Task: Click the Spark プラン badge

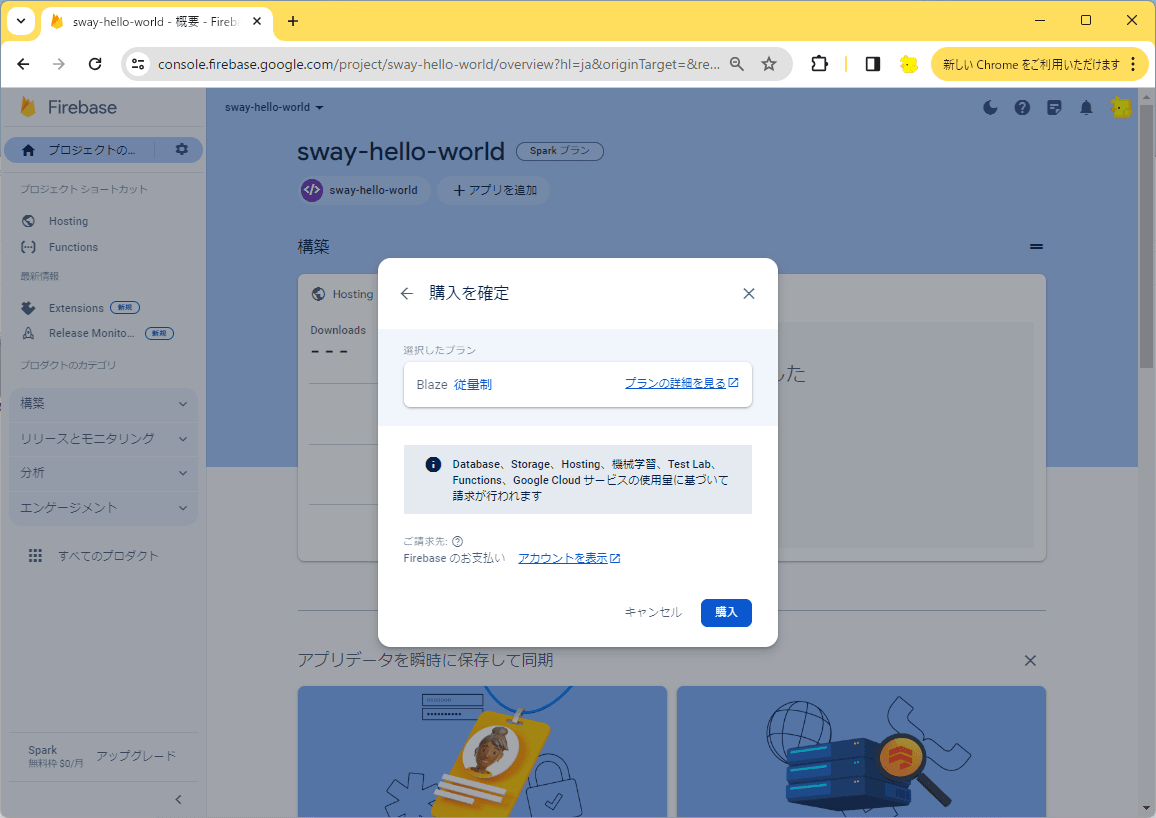Action: (560, 151)
